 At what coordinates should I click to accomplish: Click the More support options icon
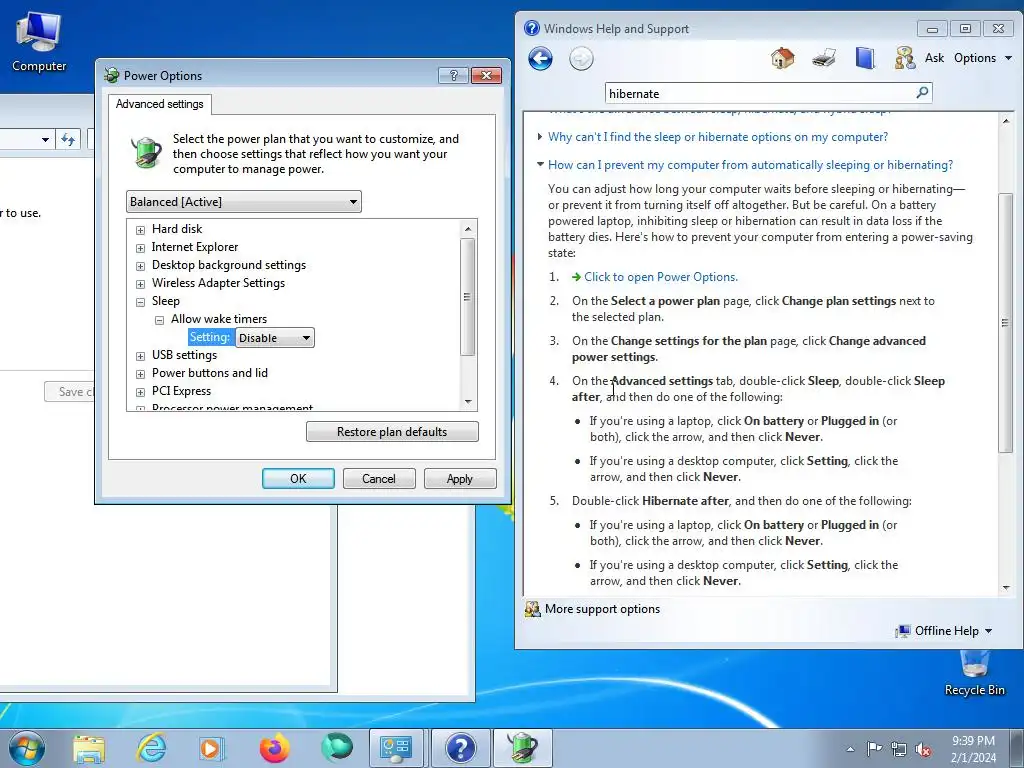pos(533,609)
